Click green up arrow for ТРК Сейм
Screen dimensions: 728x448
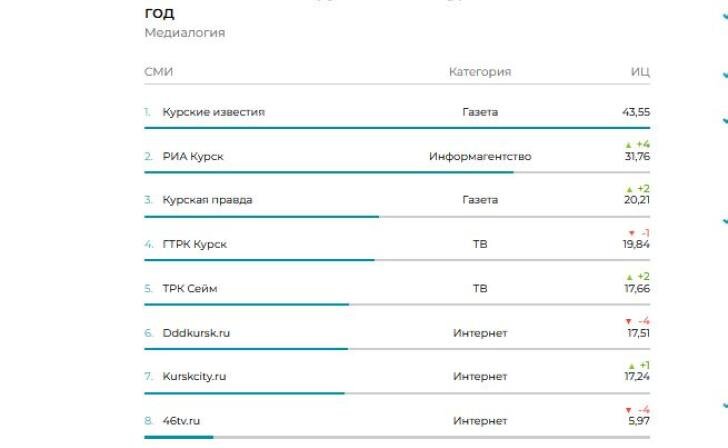click(x=629, y=277)
